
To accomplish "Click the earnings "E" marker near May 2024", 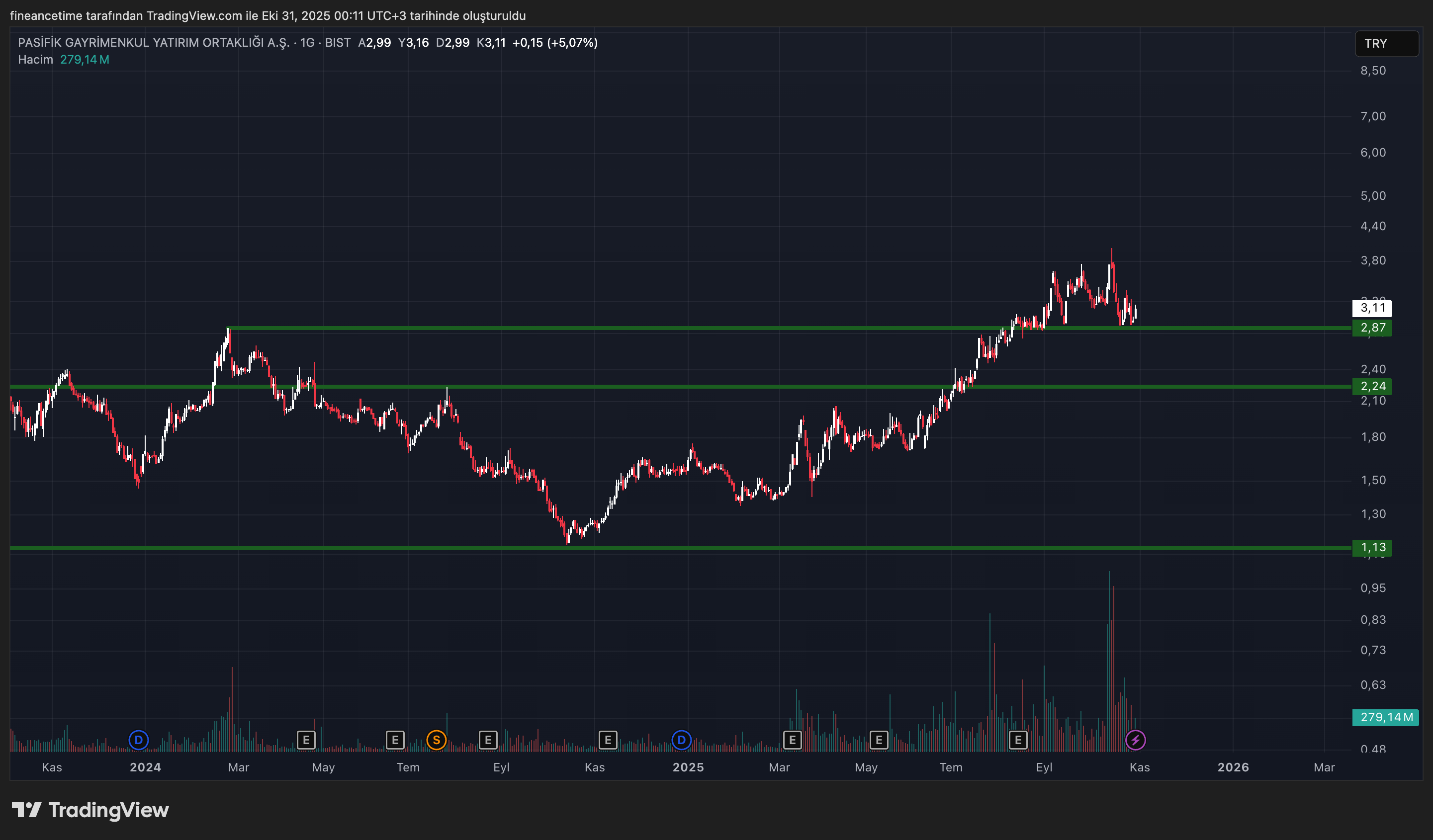I will (x=307, y=740).
